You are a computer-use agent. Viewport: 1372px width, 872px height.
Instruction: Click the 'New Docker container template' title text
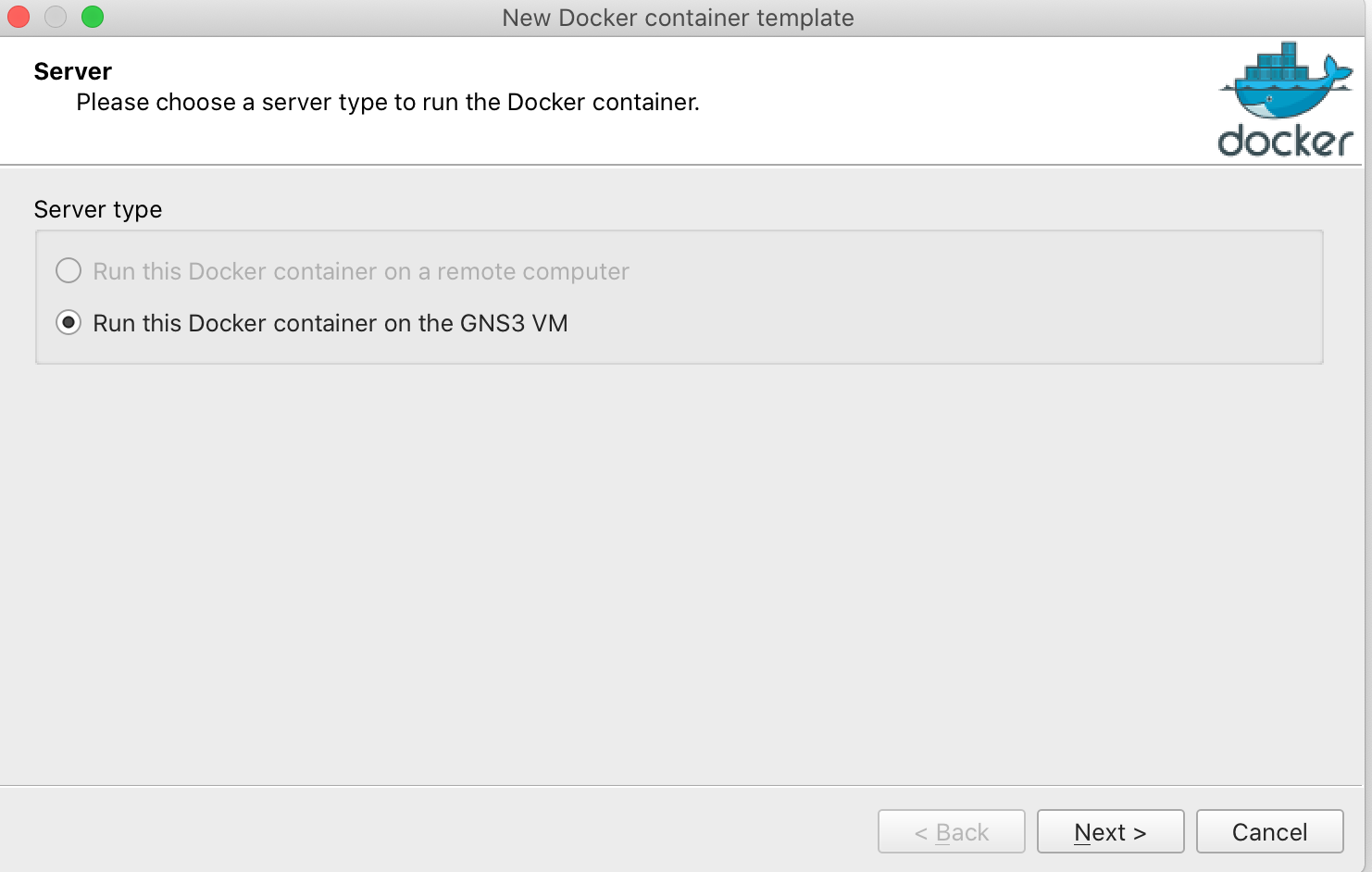point(678,18)
